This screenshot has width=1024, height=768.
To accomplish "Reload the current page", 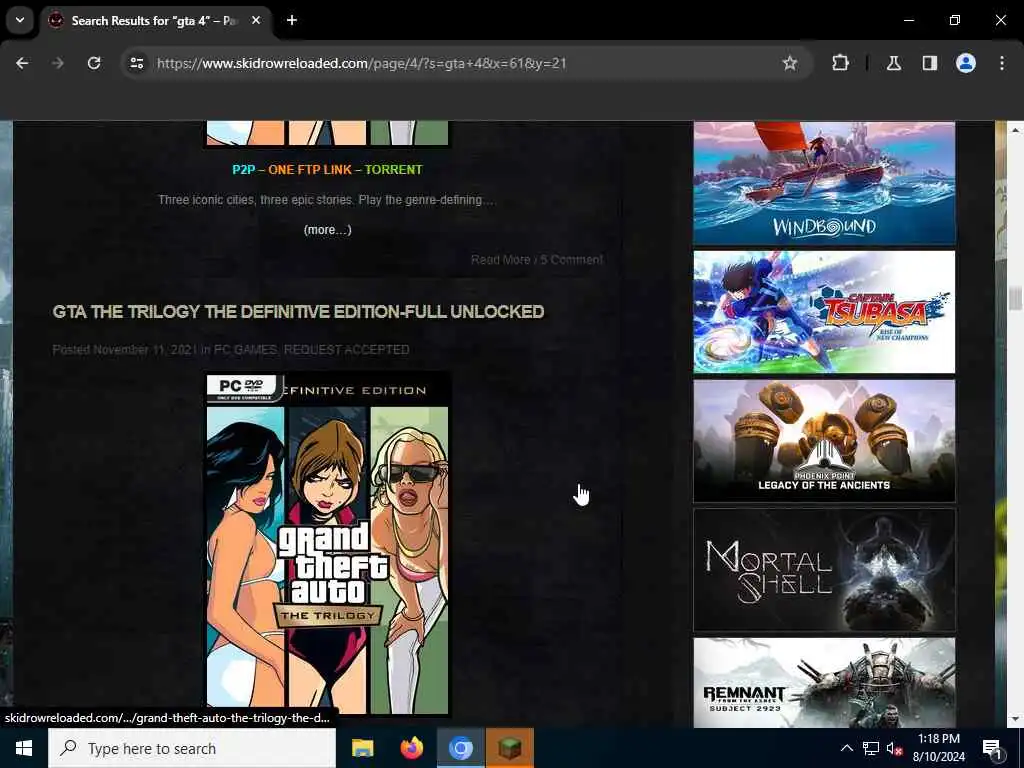I will [x=94, y=63].
